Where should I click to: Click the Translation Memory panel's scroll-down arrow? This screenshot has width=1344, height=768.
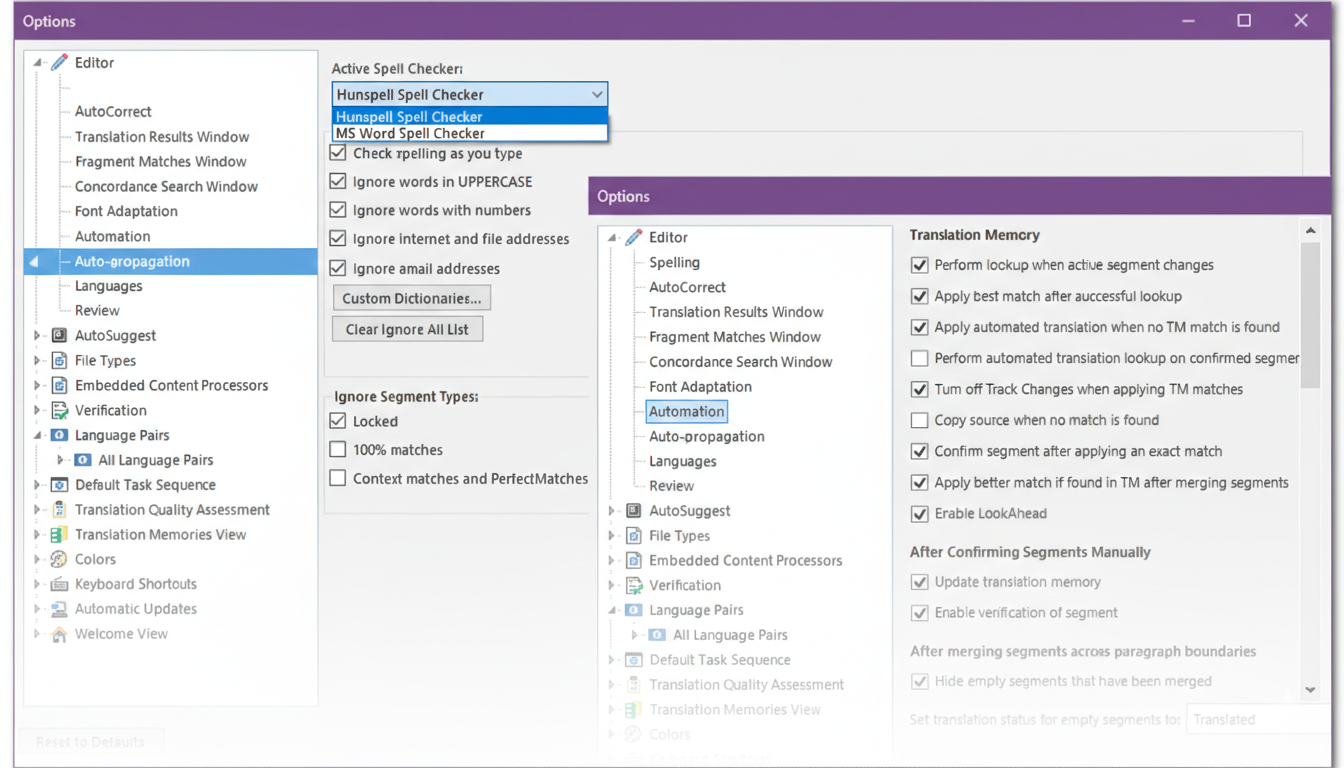tap(1310, 690)
